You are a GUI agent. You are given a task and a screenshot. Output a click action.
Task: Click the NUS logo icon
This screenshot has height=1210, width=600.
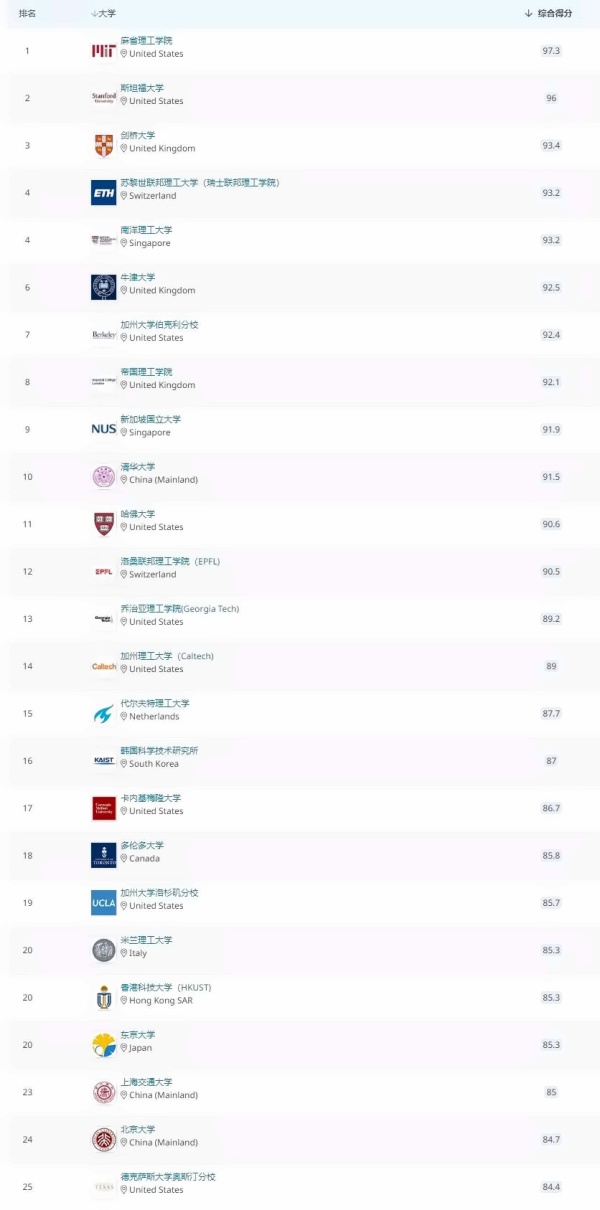(x=103, y=429)
